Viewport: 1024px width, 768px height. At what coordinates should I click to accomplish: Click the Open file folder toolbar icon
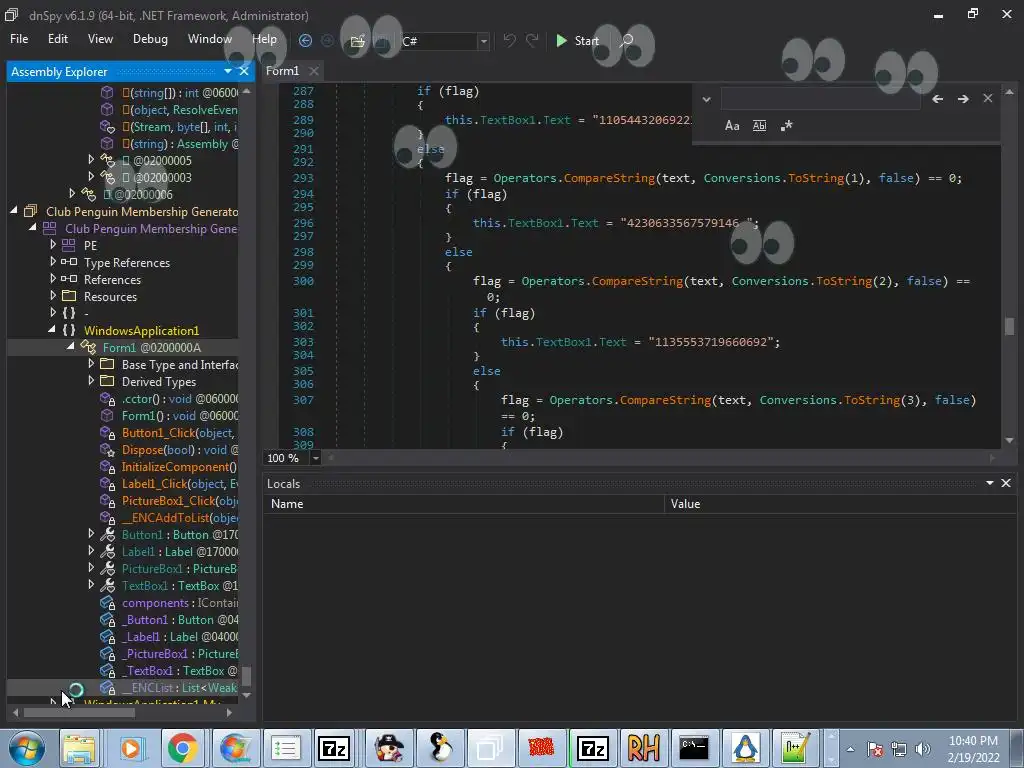pos(357,41)
